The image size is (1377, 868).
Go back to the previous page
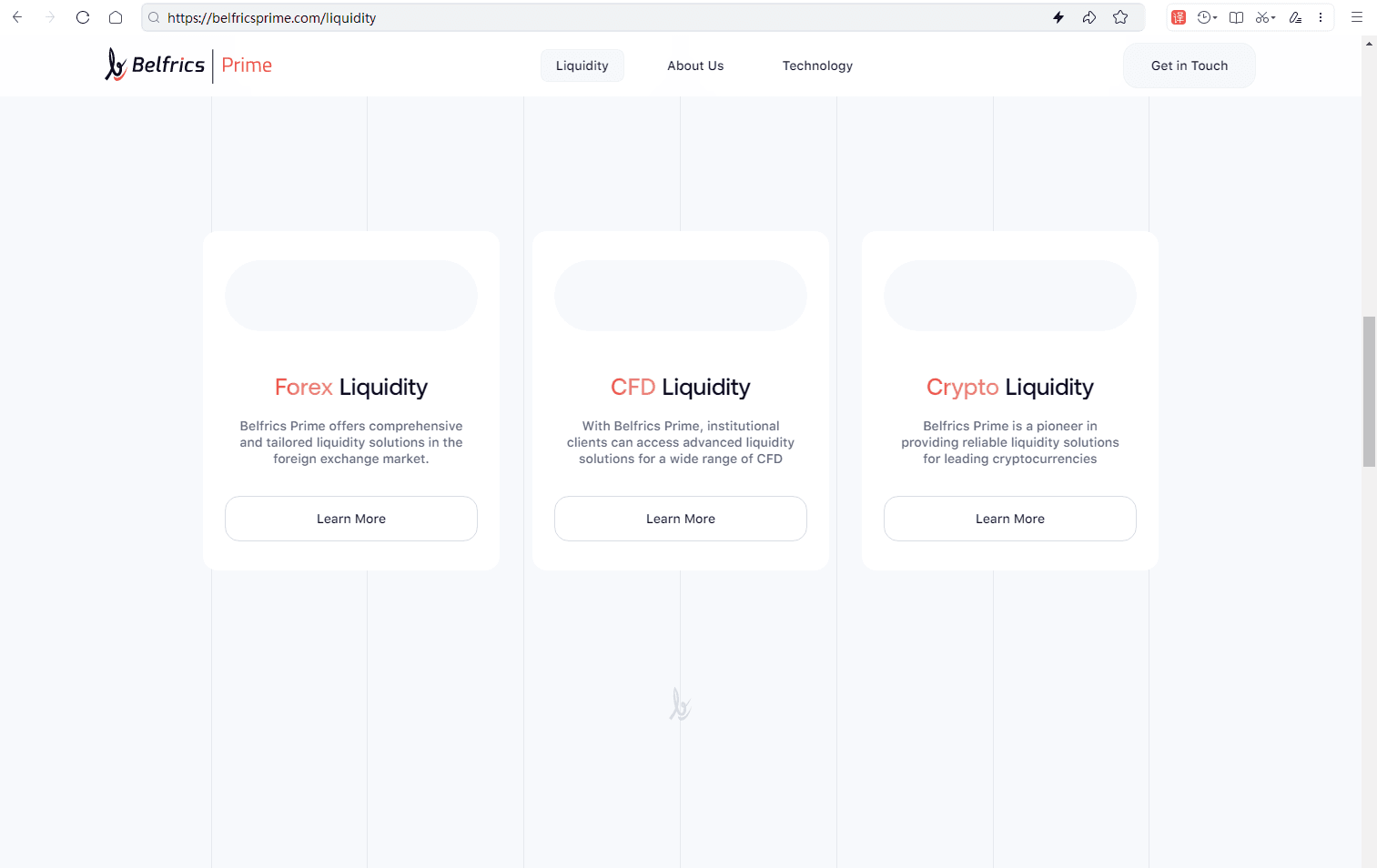[x=17, y=17]
